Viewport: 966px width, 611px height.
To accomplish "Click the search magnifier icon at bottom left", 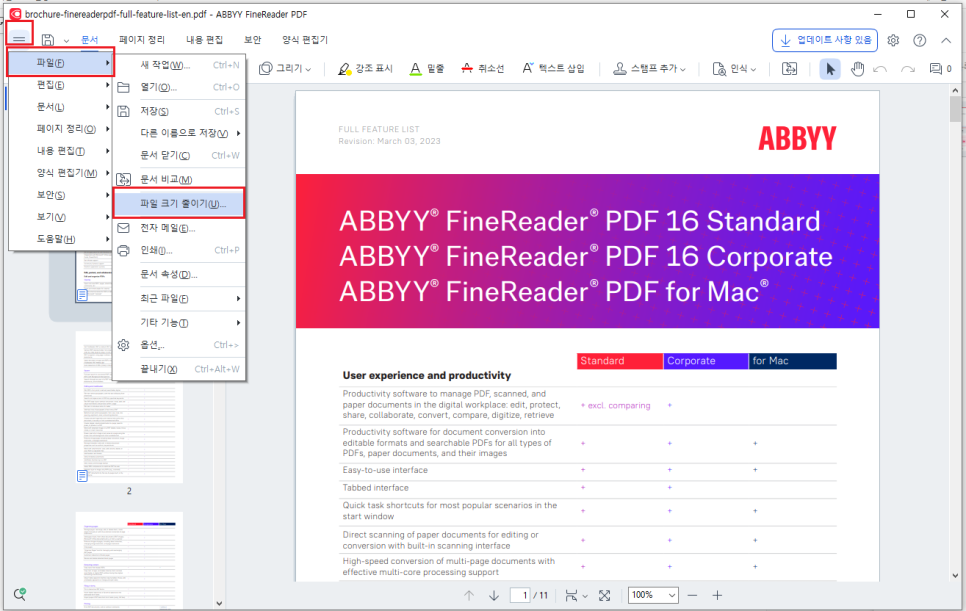I will pyautogui.click(x=20, y=594).
